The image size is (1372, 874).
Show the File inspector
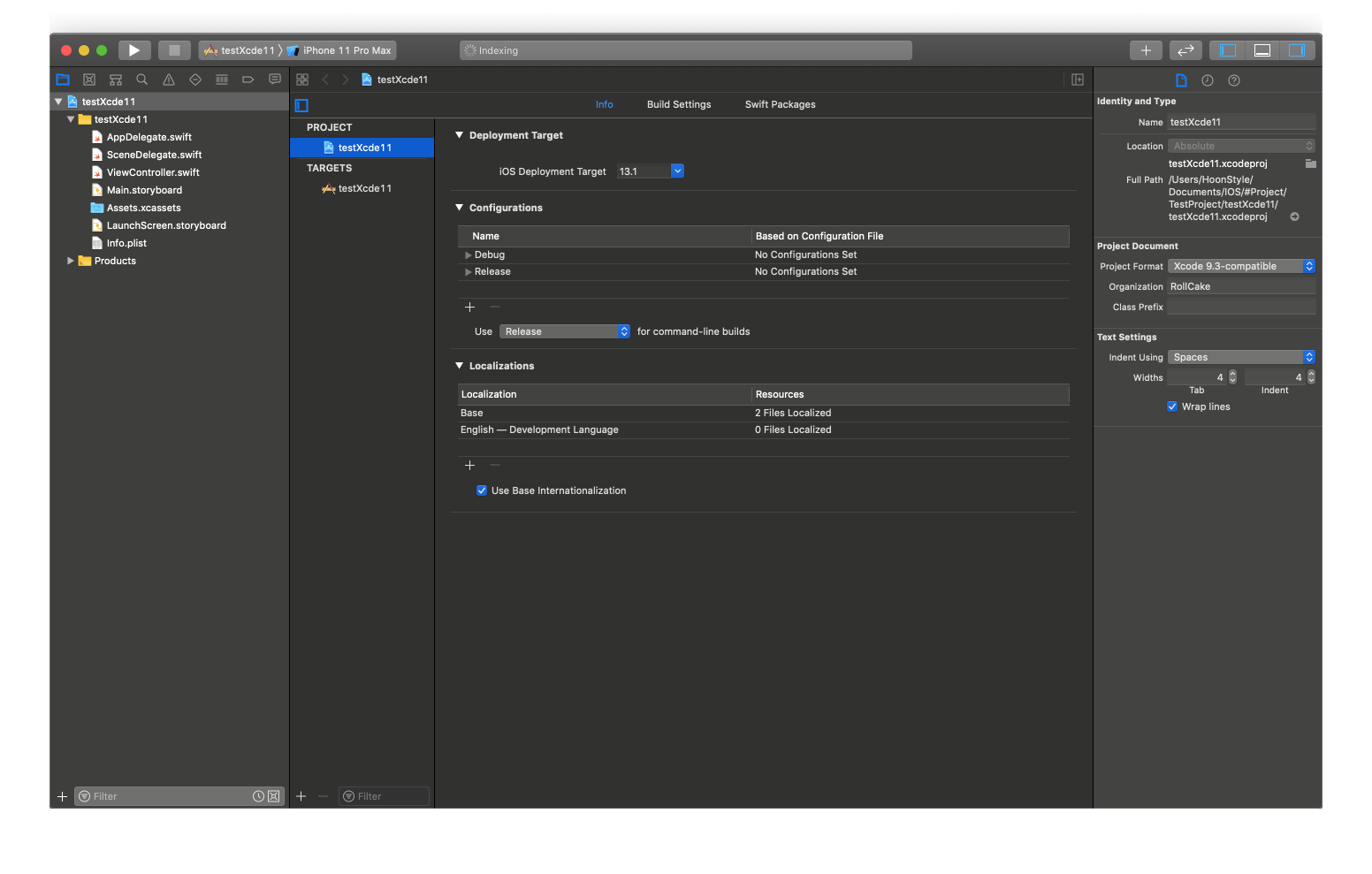coord(1181,80)
